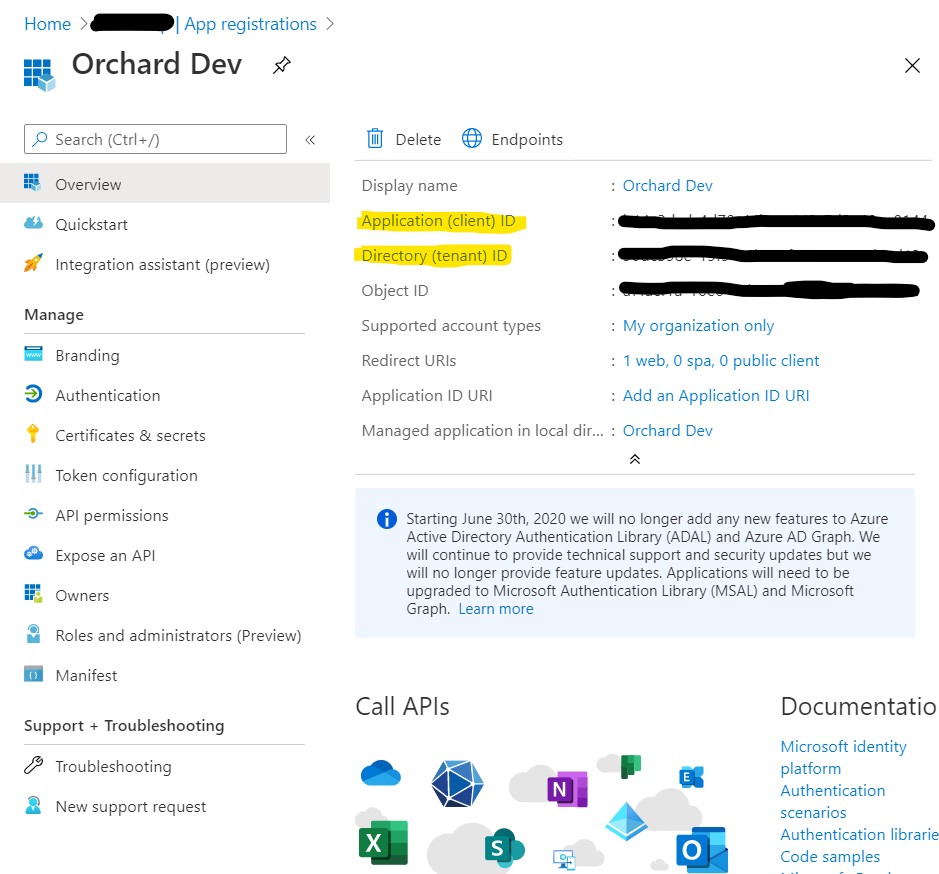
Task: Open the redirect URIs link
Action: (720, 361)
